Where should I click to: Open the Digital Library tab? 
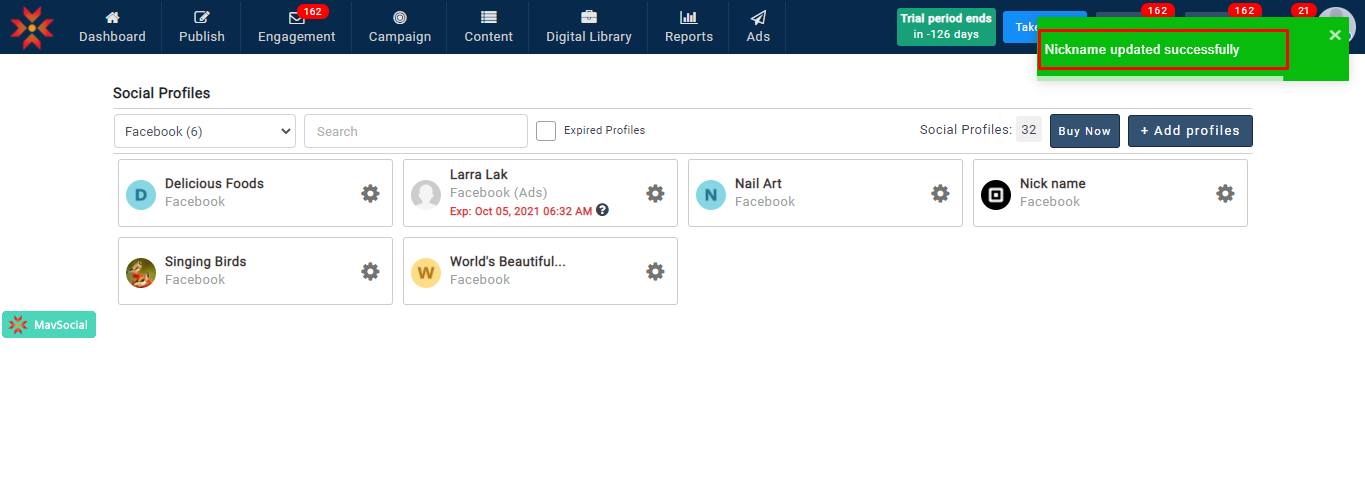588,27
